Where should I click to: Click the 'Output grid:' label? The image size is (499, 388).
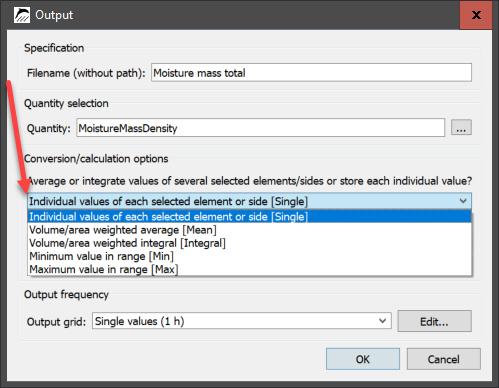coord(56,322)
